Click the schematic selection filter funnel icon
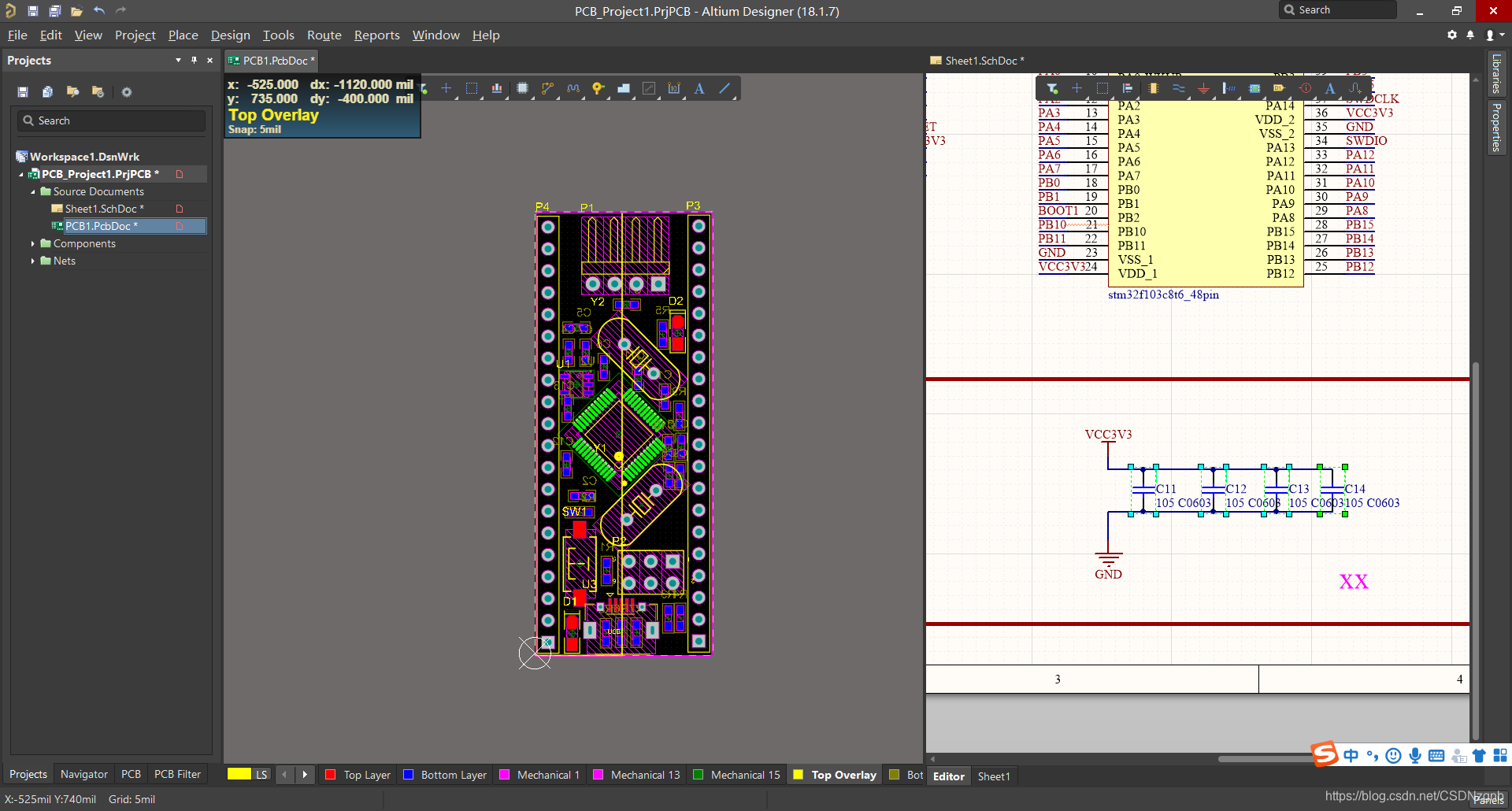 [x=1052, y=88]
